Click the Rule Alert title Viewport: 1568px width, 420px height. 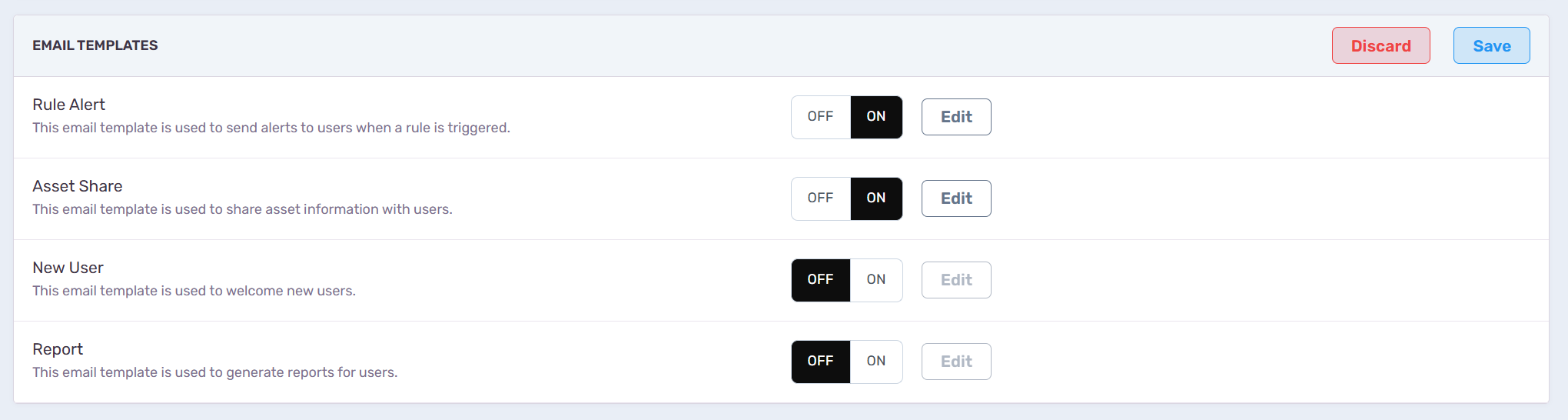point(68,105)
